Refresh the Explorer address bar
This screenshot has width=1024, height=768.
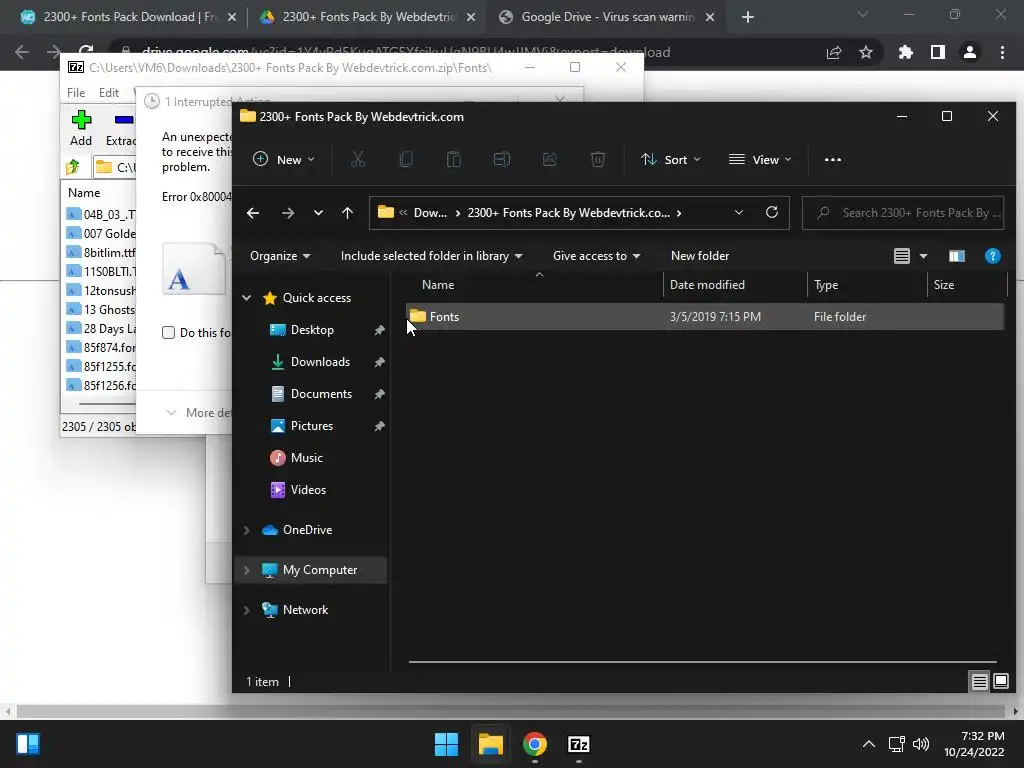click(772, 212)
